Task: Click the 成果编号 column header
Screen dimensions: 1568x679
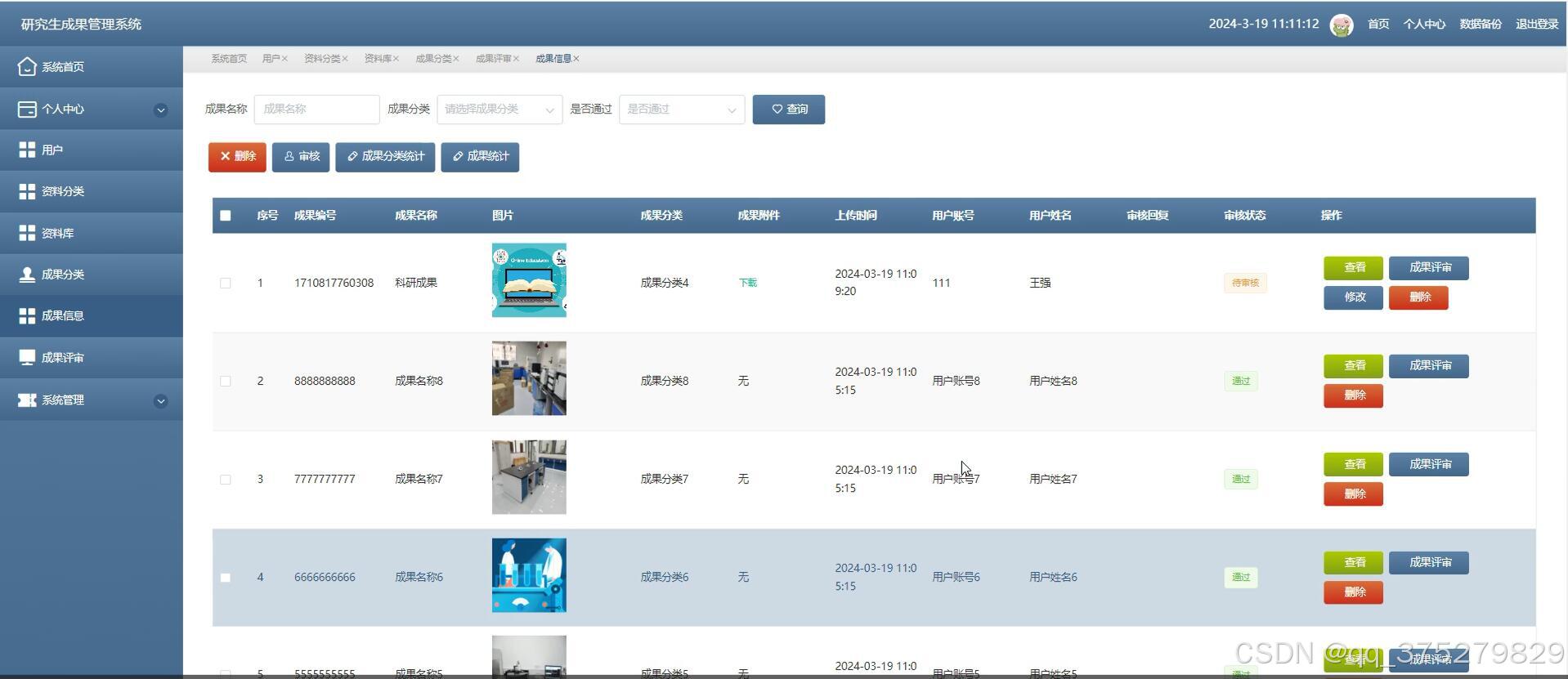Action: coord(316,216)
